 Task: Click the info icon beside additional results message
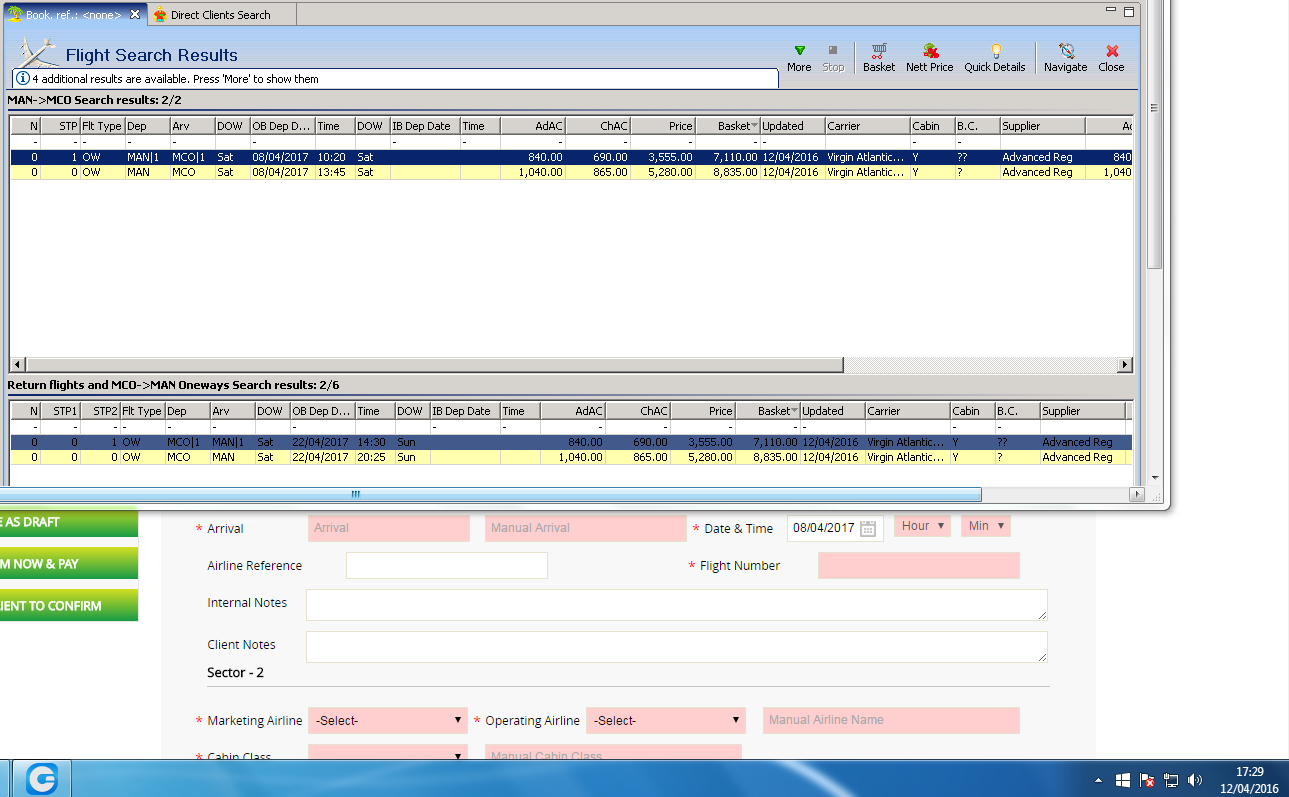(22, 78)
